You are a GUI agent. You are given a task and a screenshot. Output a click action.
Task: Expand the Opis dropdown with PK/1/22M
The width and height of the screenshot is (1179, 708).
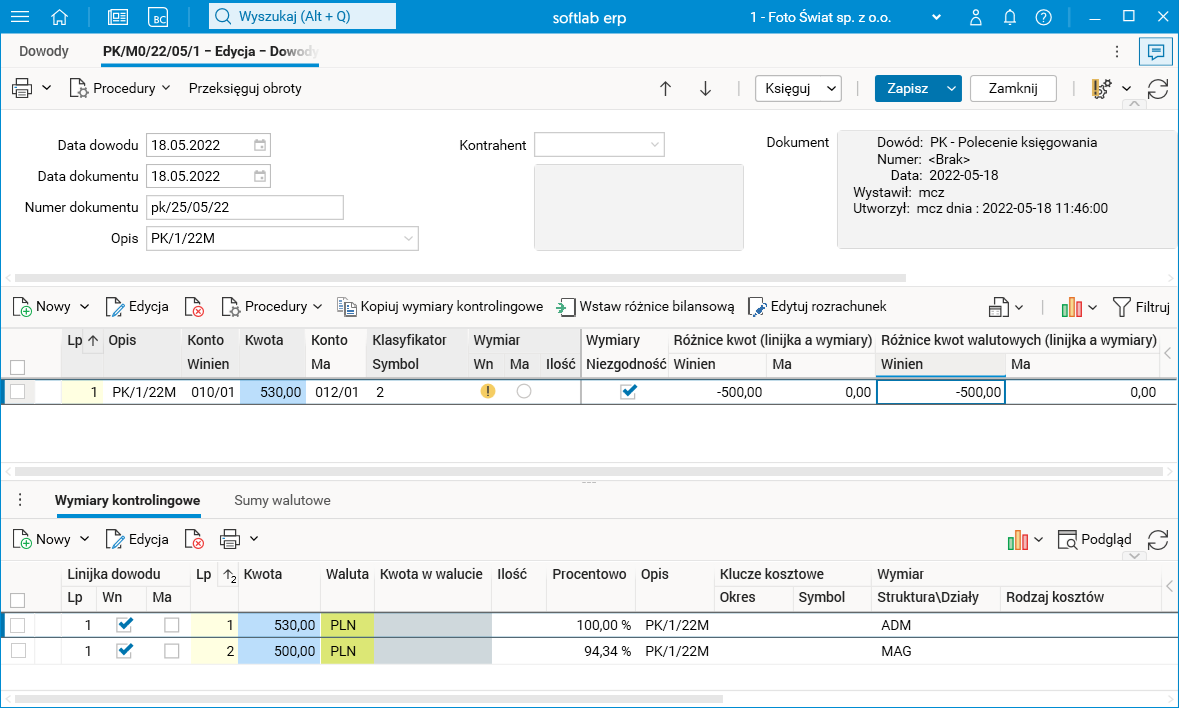(x=408, y=238)
